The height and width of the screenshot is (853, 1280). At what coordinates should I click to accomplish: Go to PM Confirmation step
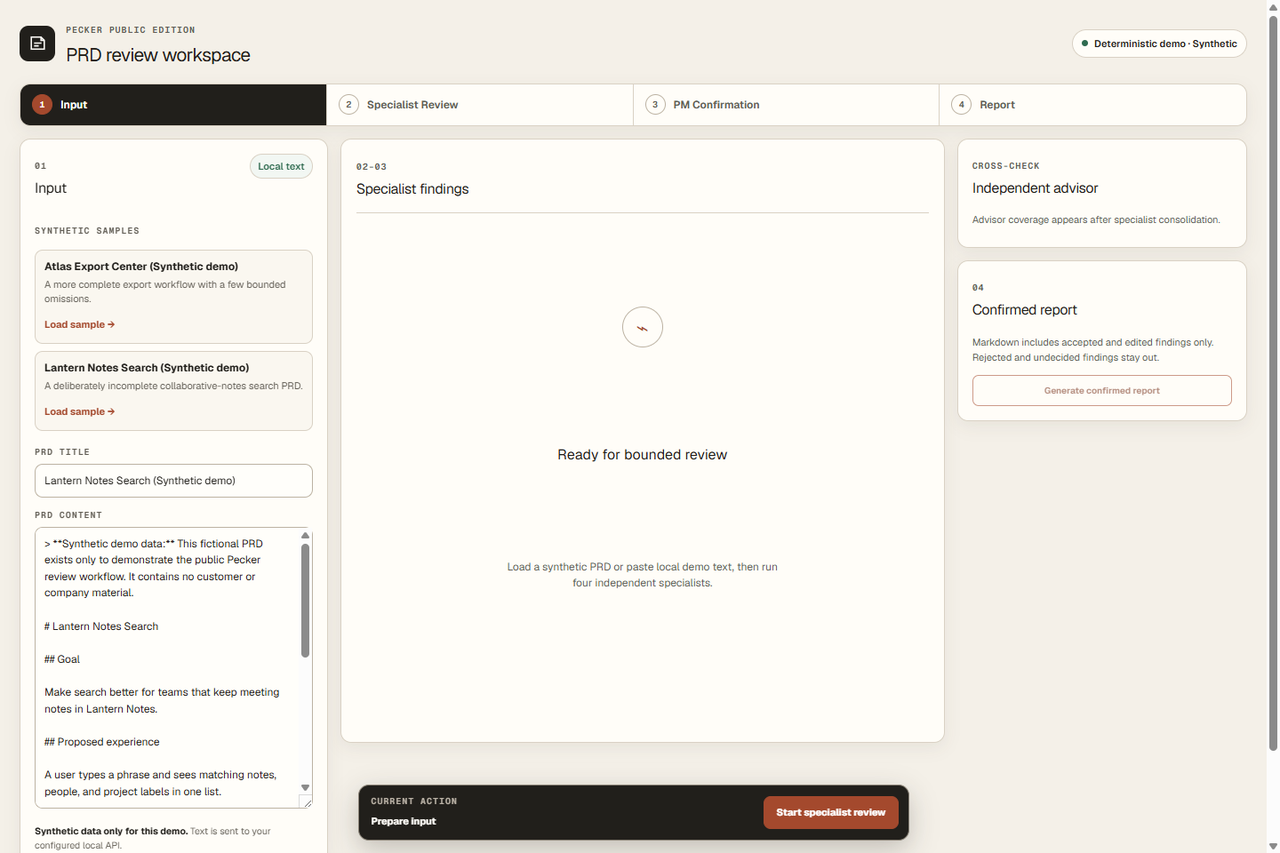pyautogui.click(x=786, y=104)
